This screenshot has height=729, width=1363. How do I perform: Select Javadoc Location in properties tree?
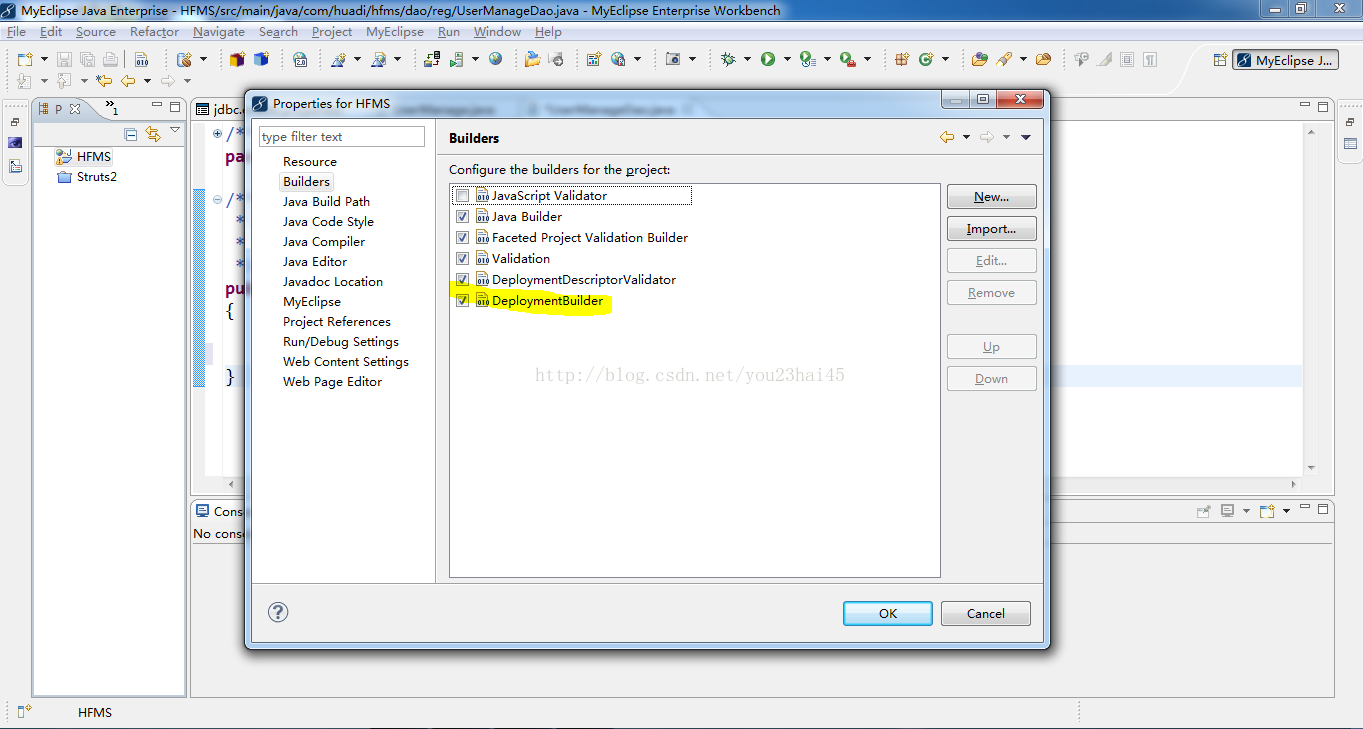pyautogui.click(x=333, y=281)
